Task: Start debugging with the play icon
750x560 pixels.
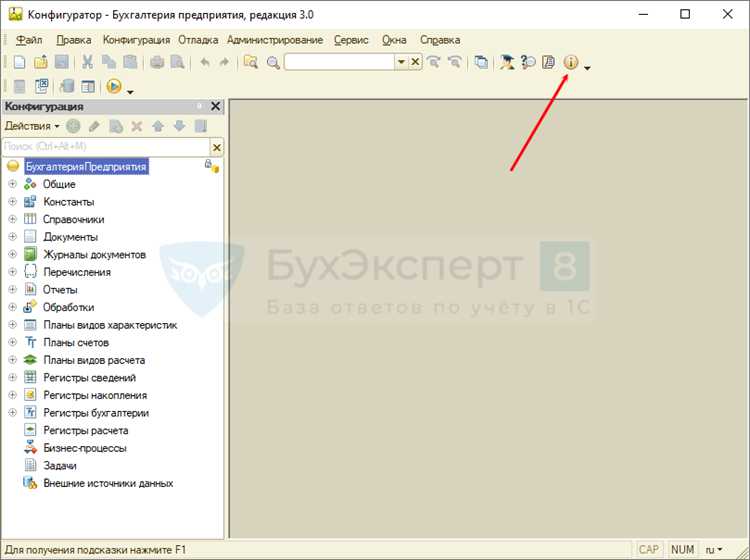Action: pyautogui.click(x=114, y=86)
